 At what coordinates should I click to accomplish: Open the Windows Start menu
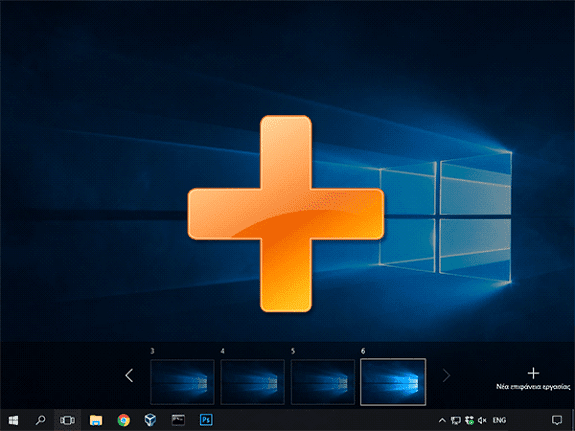pyautogui.click(x=13, y=420)
